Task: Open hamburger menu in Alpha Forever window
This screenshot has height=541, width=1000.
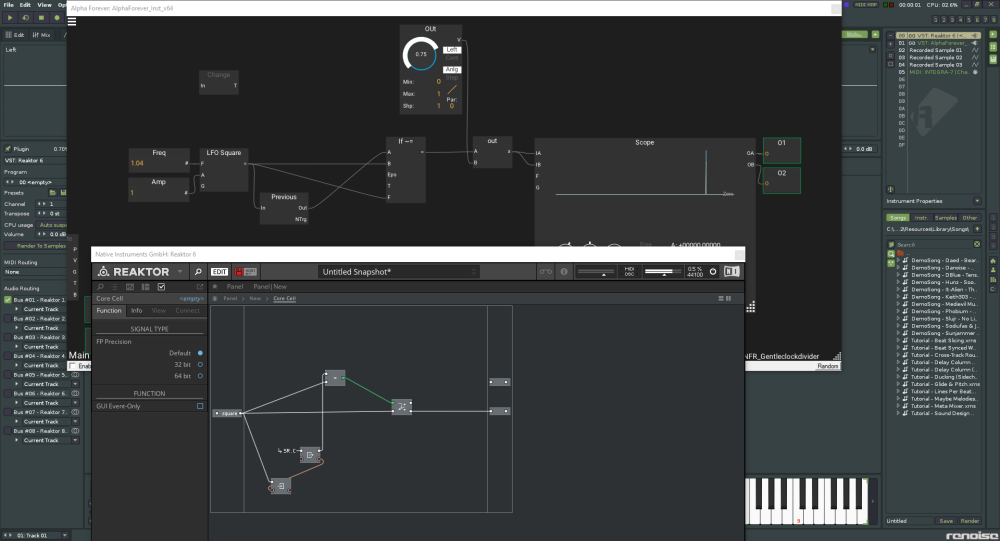Action: point(72,22)
